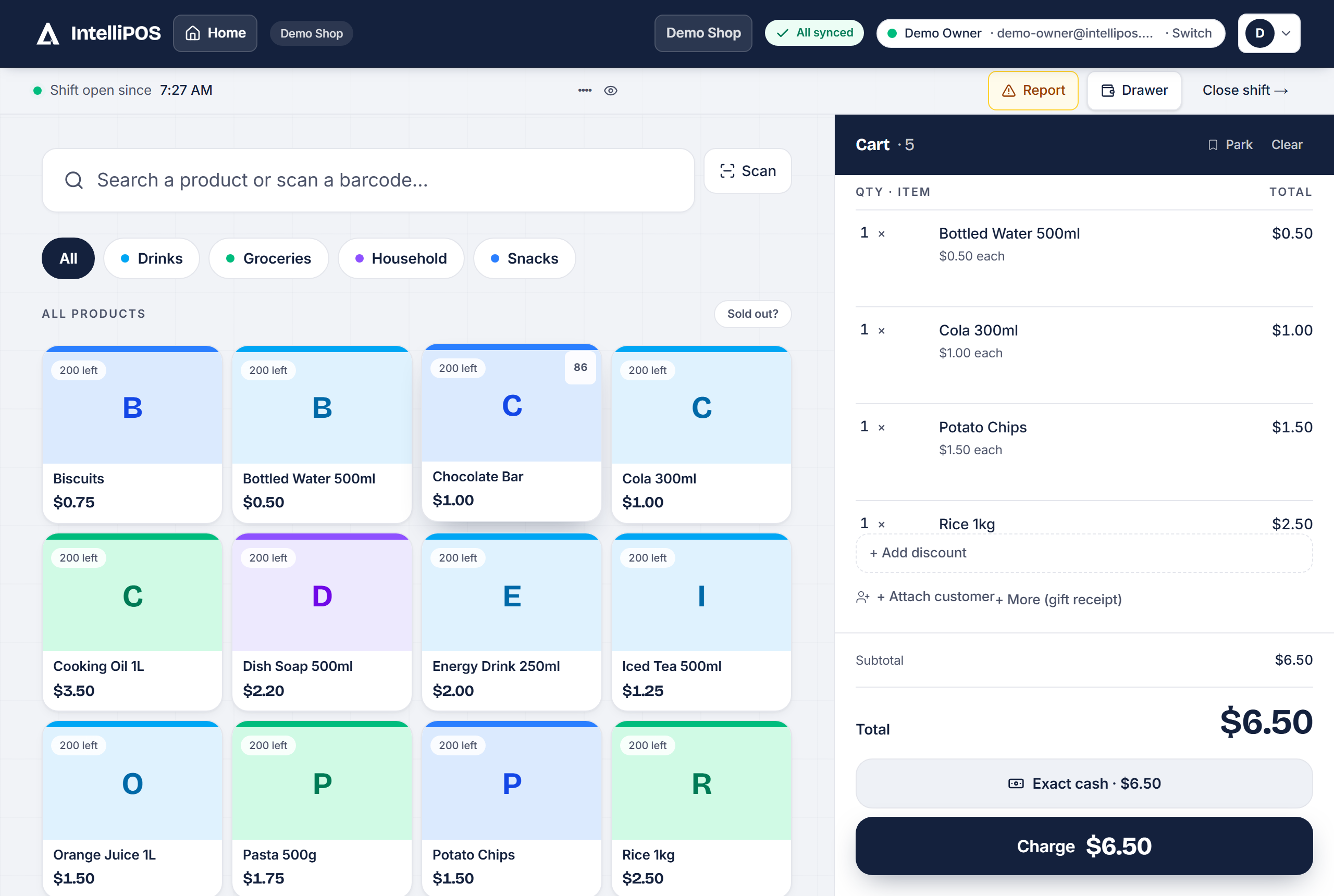Screen dimensions: 1334x896
Task: Open the cash Drawer button
Action: [x=1134, y=90]
